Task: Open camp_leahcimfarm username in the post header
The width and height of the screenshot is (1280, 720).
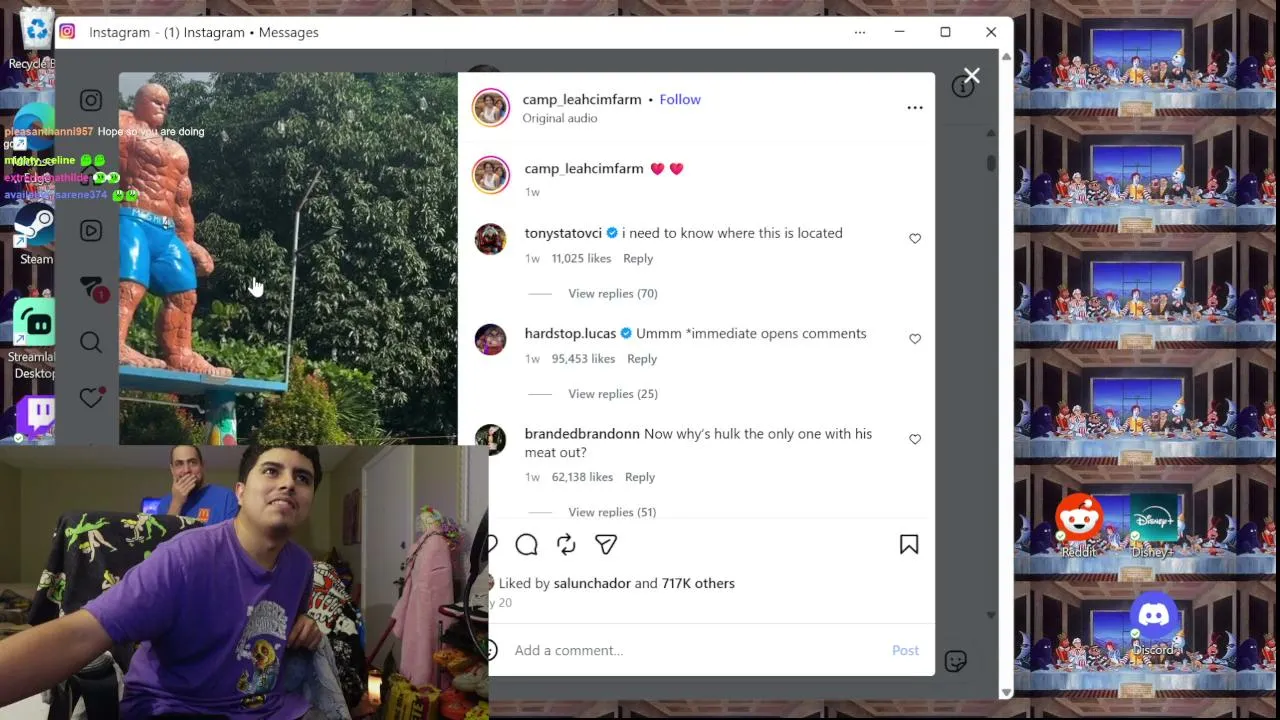Action: (x=582, y=100)
